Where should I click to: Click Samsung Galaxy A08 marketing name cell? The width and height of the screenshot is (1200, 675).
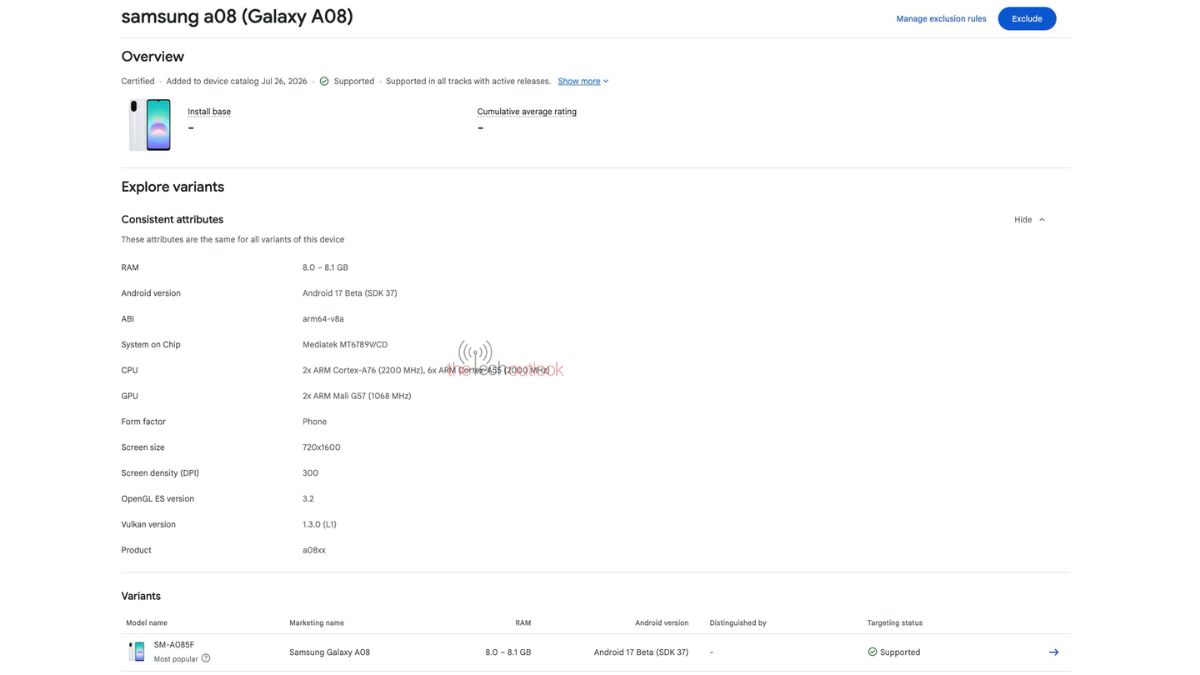tap(329, 652)
